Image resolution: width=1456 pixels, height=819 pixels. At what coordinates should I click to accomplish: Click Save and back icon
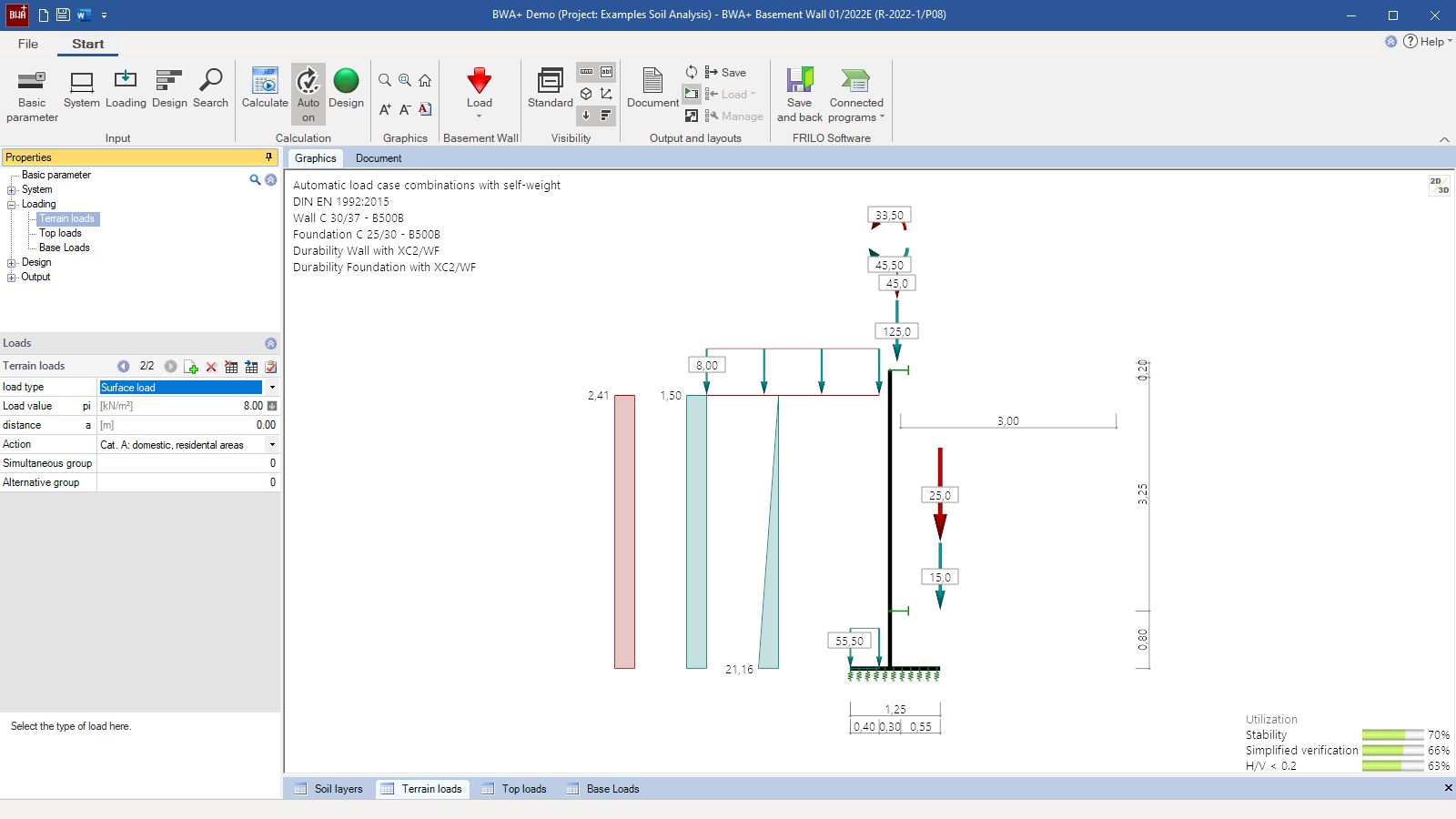point(800,96)
